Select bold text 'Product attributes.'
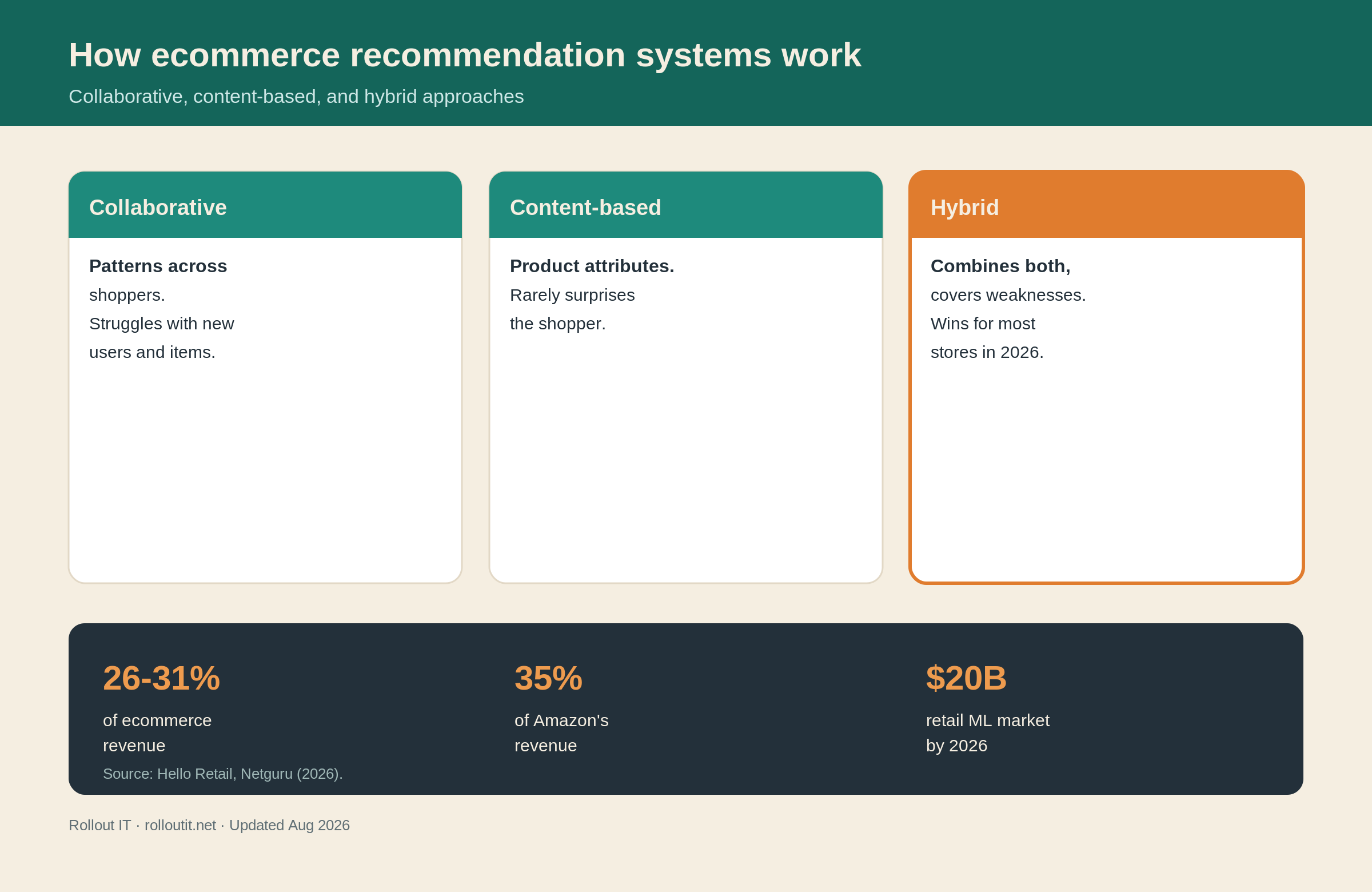This screenshot has width=1372, height=892. point(592,266)
